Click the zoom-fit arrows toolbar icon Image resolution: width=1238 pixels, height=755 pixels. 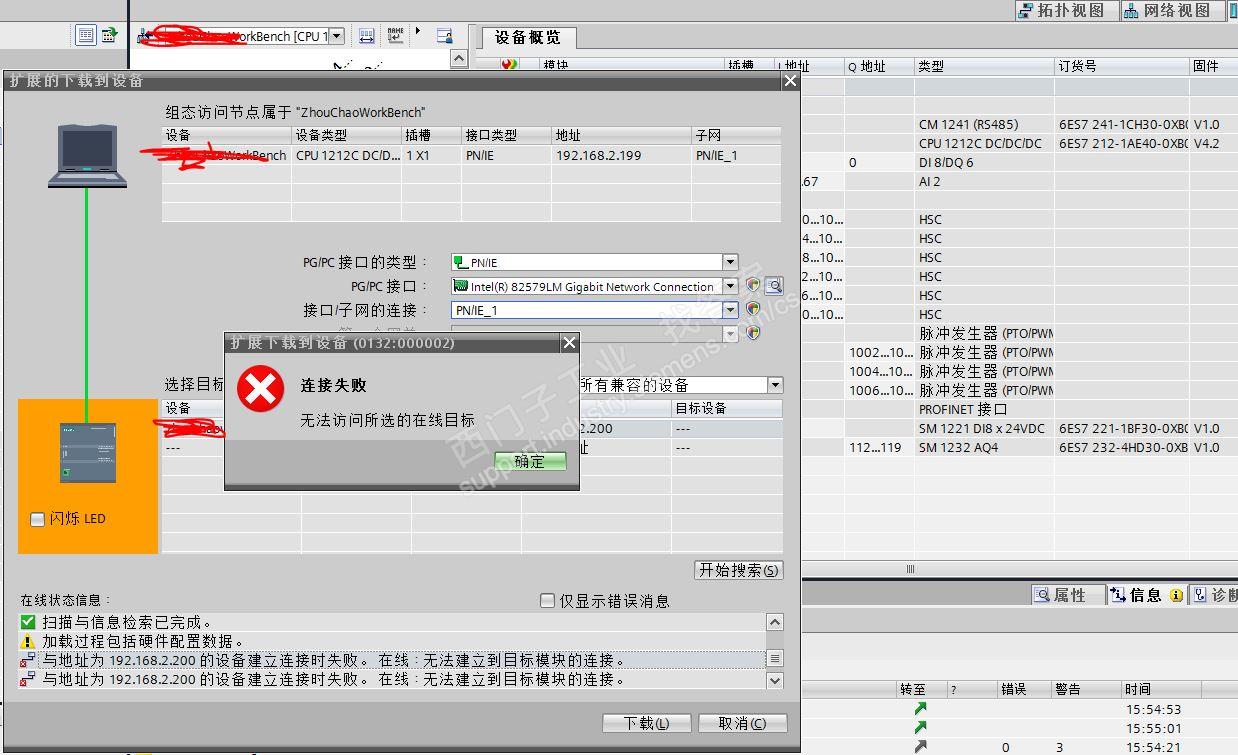coord(366,35)
